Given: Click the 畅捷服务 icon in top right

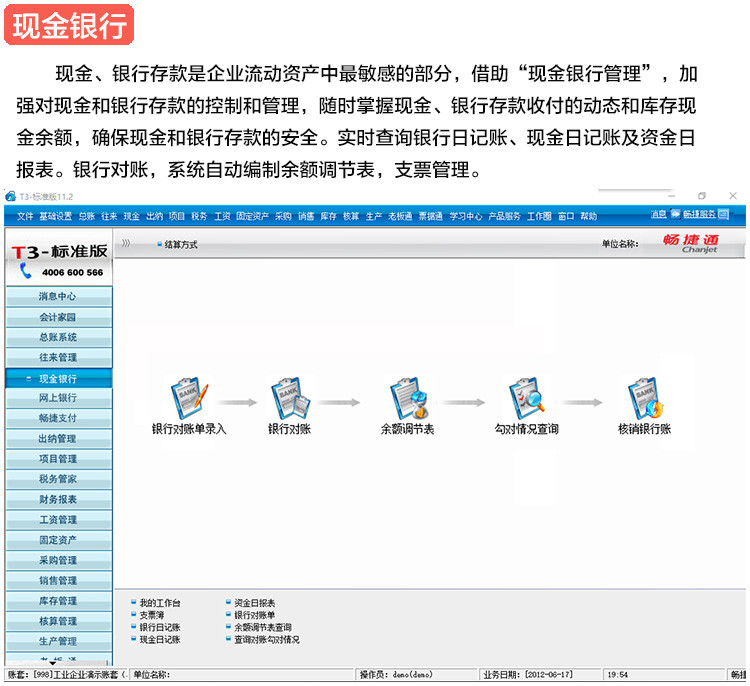Looking at the screenshot, I should point(676,214).
